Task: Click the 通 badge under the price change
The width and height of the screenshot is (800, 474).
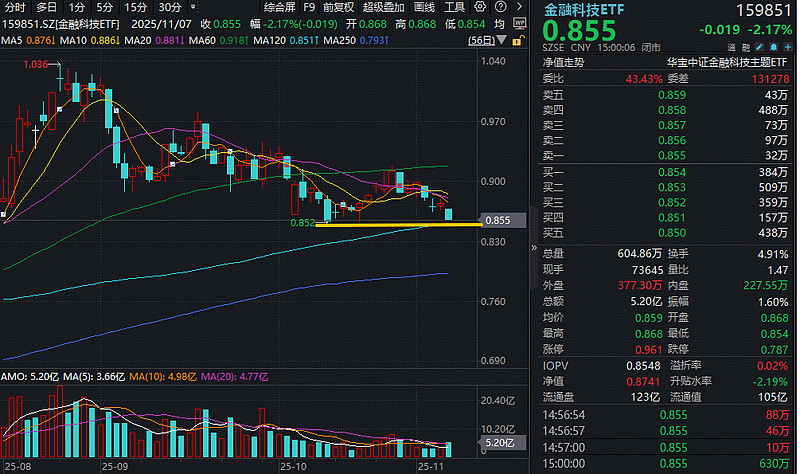Action: pos(731,47)
